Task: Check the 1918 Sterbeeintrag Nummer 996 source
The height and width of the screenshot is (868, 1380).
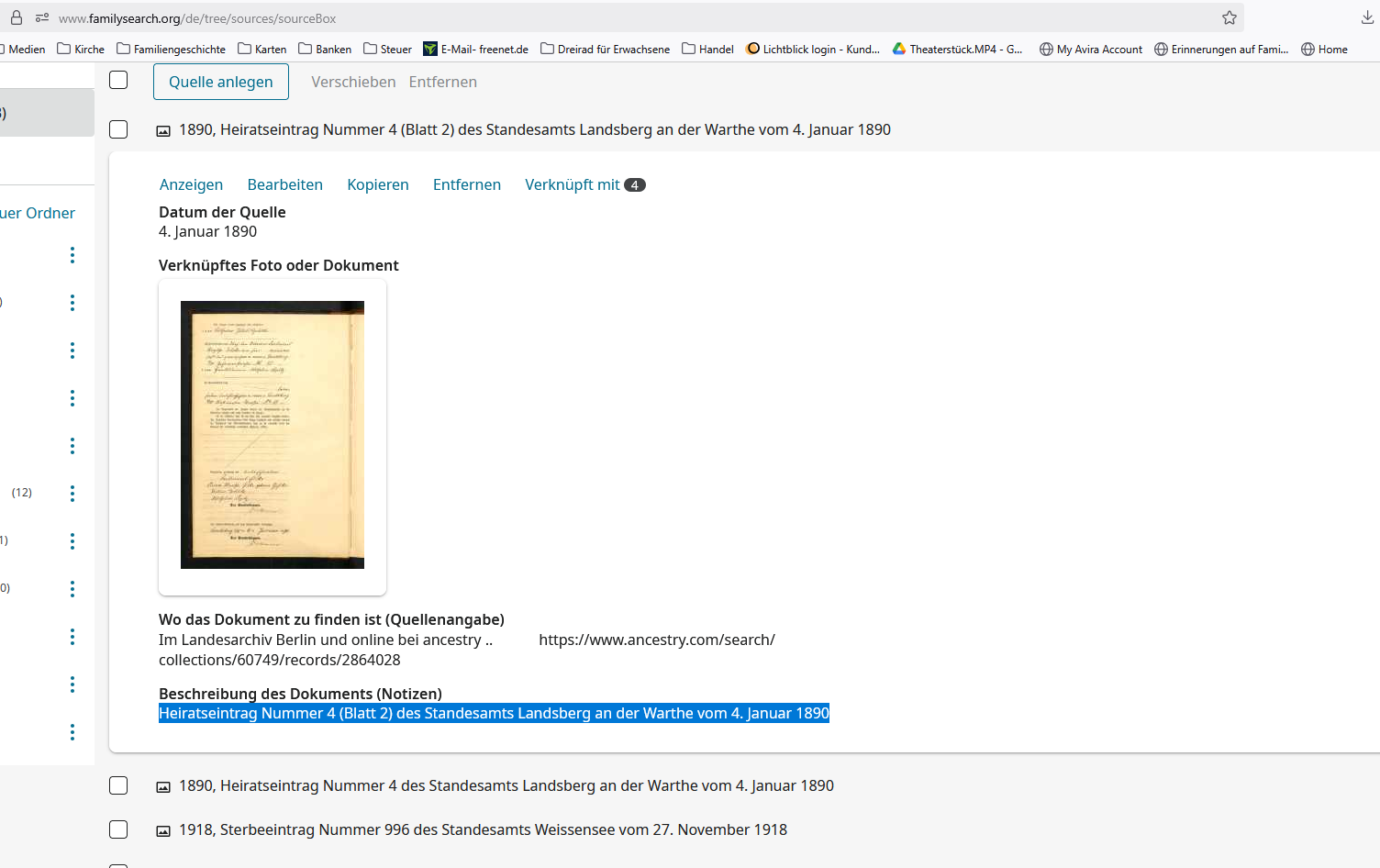Action: tap(118, 829)
